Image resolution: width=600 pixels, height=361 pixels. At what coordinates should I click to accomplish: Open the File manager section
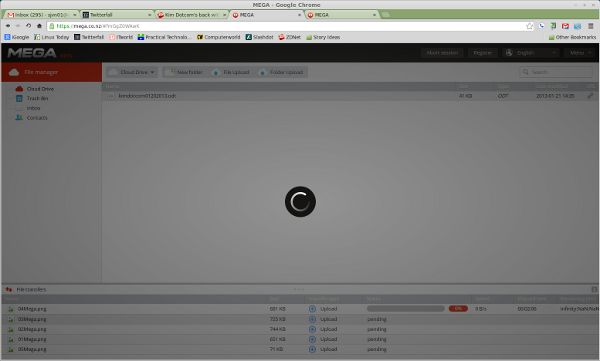pos(52,72)
